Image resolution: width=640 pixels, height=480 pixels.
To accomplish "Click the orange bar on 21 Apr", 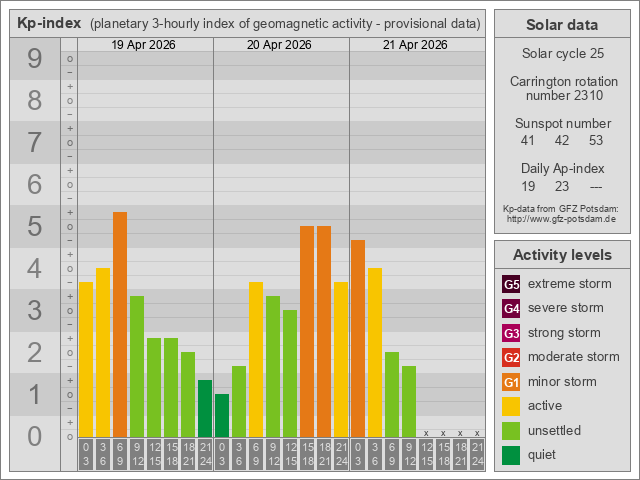I will (x=358, y=338).
